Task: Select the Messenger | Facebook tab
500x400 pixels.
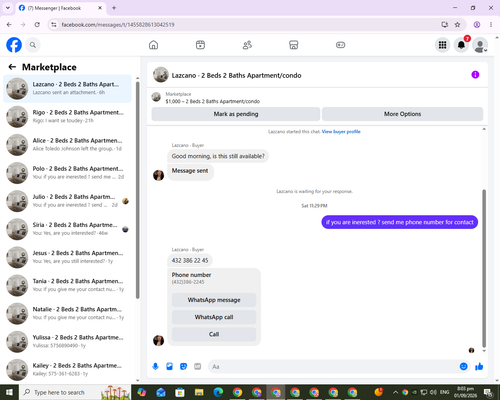Action: (60, 8)
